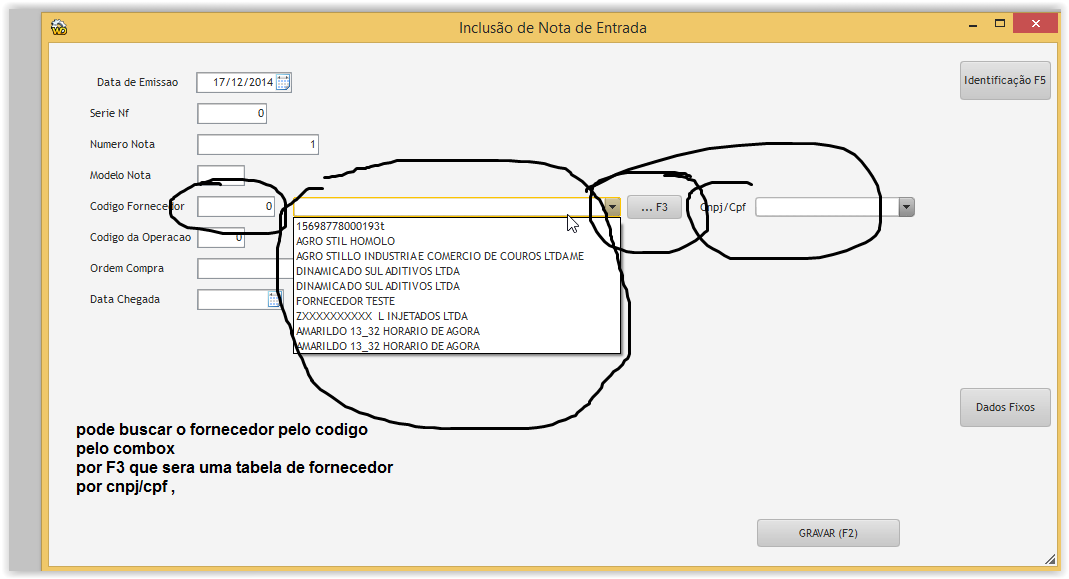Open the Data Chegada calendar picker
The height and width of the screenshot is (579, 1069).
coord(274,299)
